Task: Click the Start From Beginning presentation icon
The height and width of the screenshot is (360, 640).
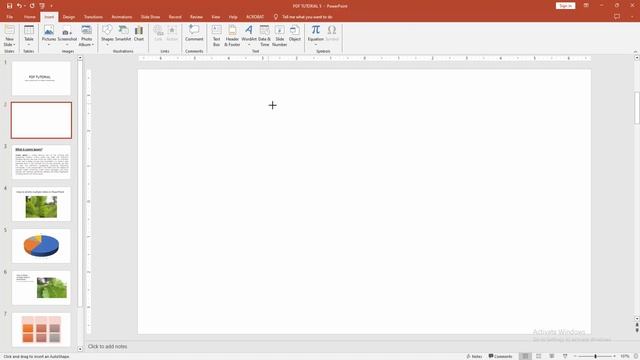Action: coord(42,6)
